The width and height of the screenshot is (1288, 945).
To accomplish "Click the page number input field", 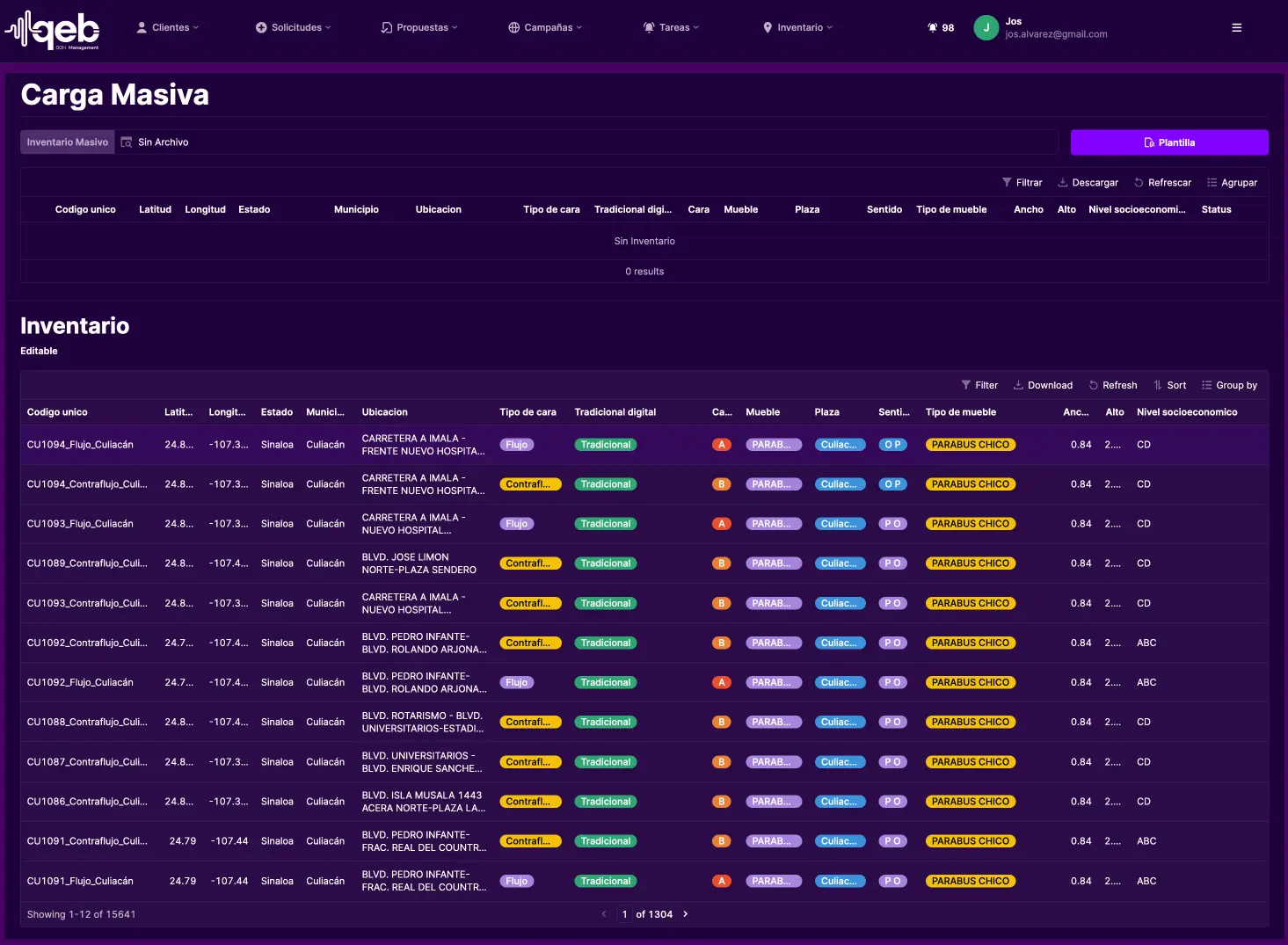I will (624, 914).
